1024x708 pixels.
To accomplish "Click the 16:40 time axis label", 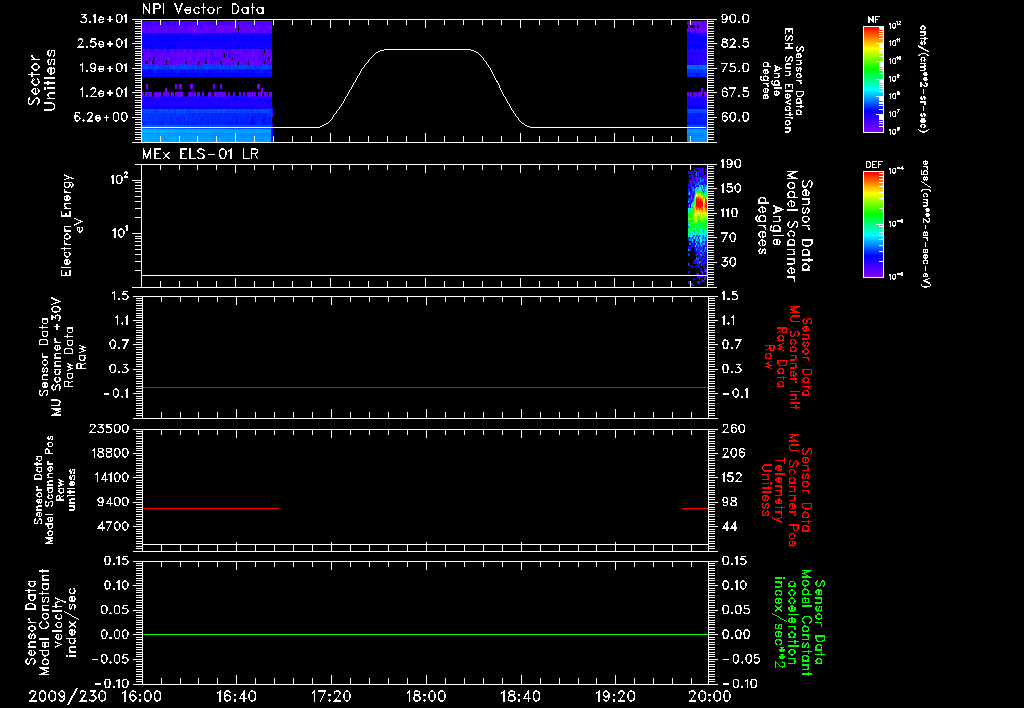I will pyautogui.click(x=236, y=696).
